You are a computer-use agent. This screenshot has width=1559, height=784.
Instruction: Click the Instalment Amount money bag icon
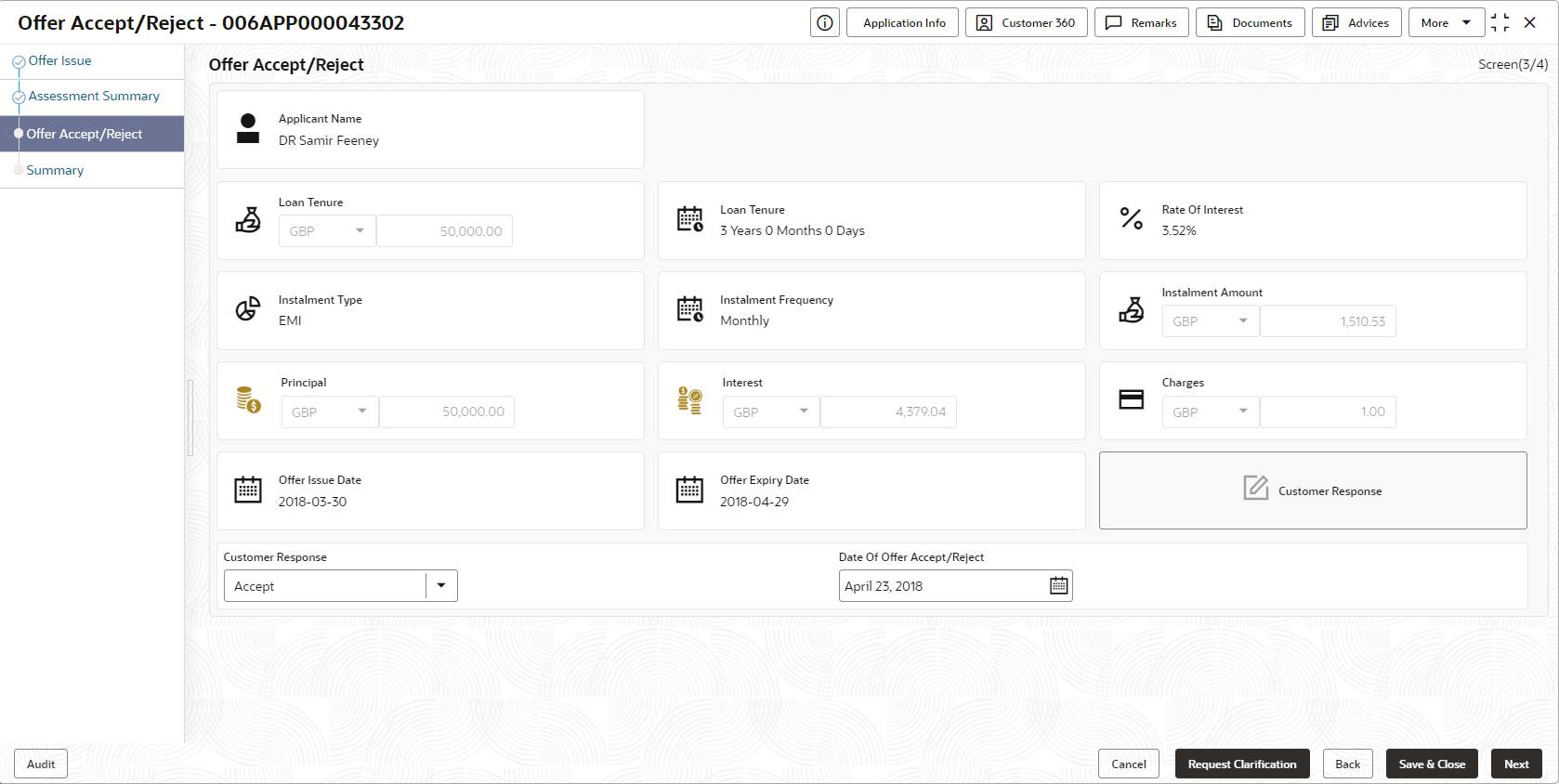click(x=1132, y=309)
